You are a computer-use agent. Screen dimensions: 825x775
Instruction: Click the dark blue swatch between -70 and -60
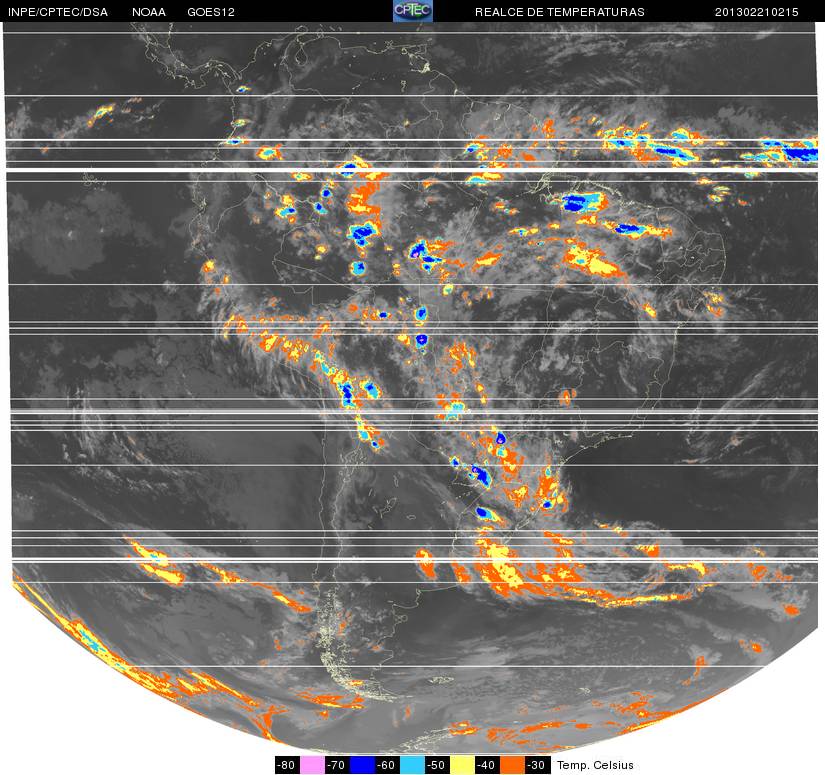coord(362,765)
